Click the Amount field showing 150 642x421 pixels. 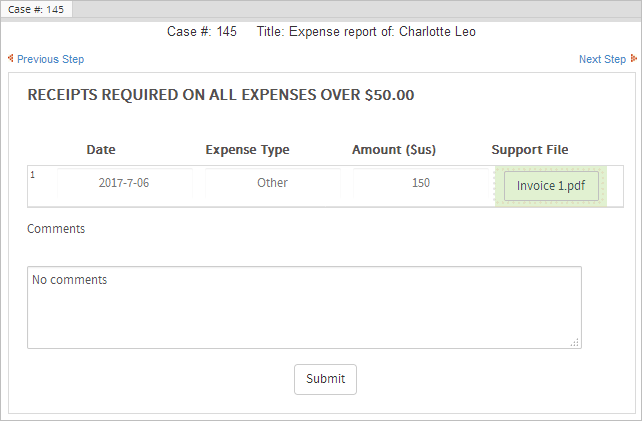coord(420,183)
